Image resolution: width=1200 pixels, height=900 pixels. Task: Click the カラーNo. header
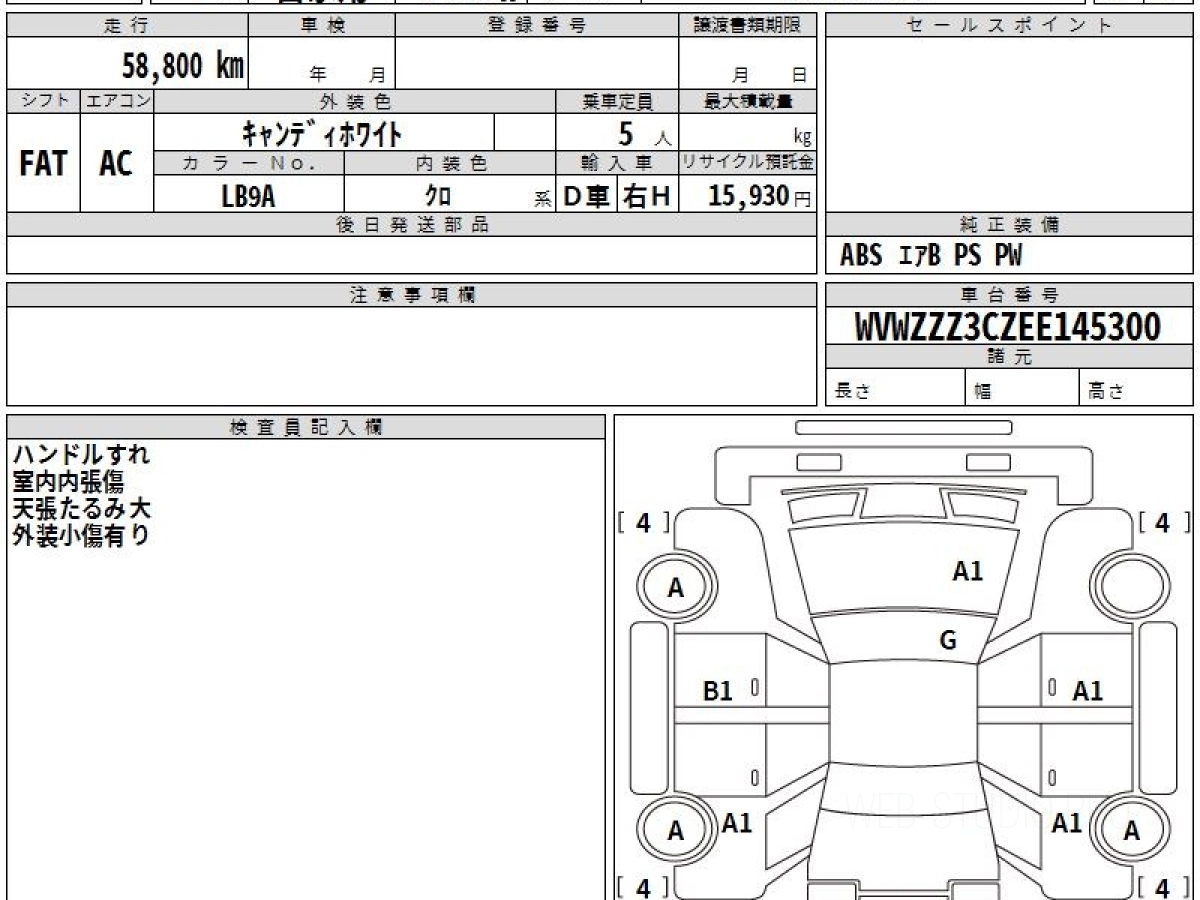tap(249, 163)
